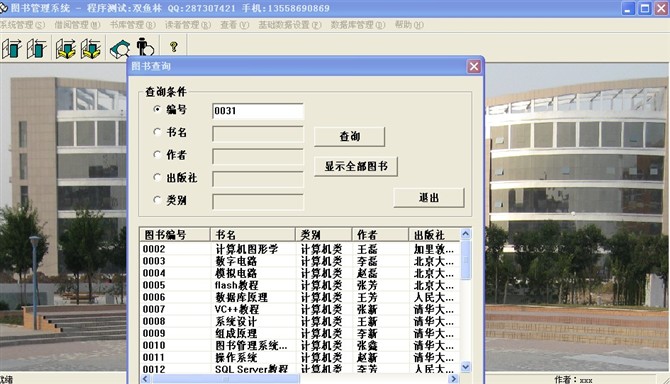
Task: Click the results list scroll-down arrow
Action: [466, 367]
